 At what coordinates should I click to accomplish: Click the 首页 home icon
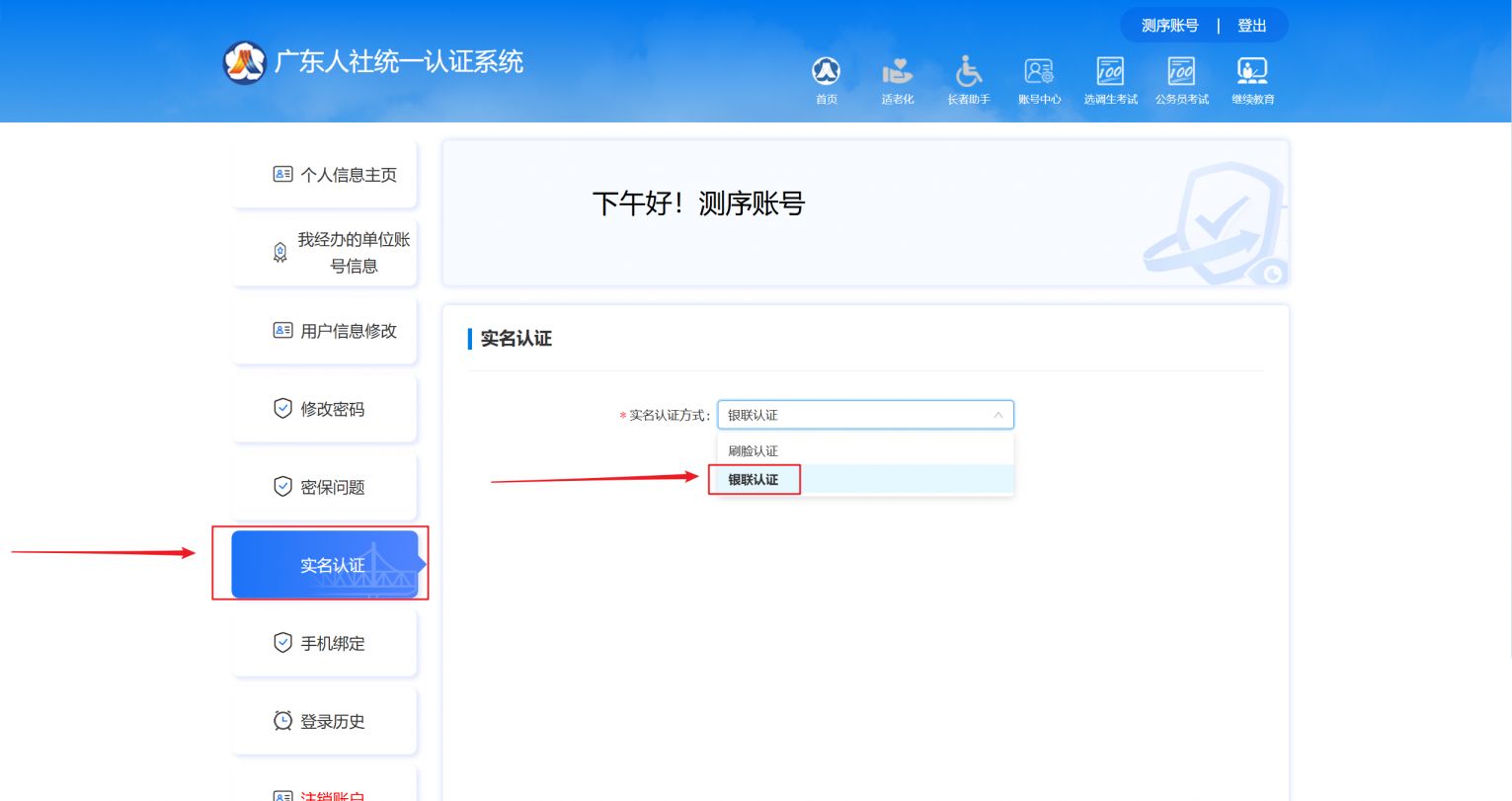[x=826, y=72]
